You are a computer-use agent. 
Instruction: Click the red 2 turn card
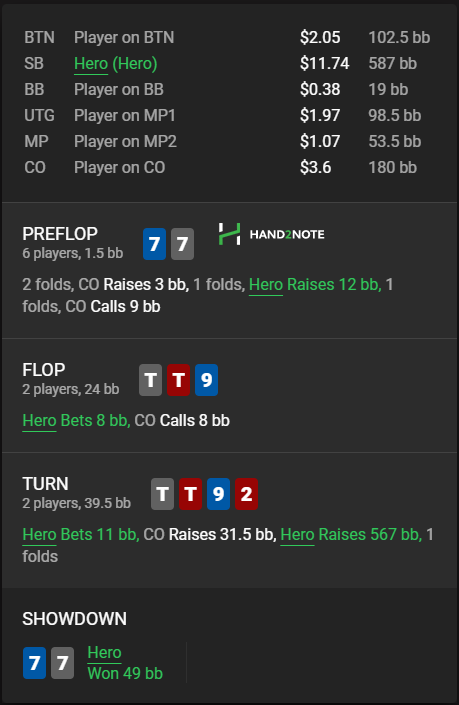click(246, 494)
